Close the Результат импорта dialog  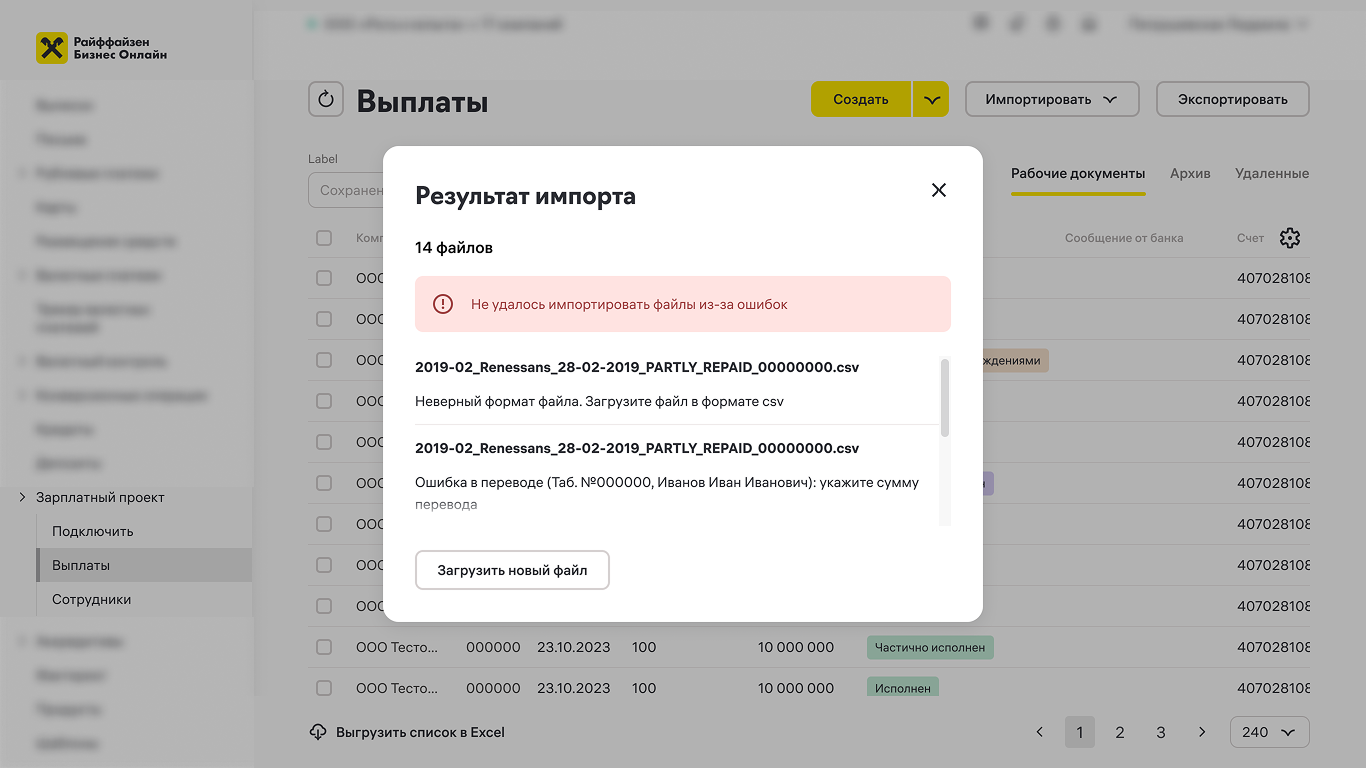click(938, 190)
